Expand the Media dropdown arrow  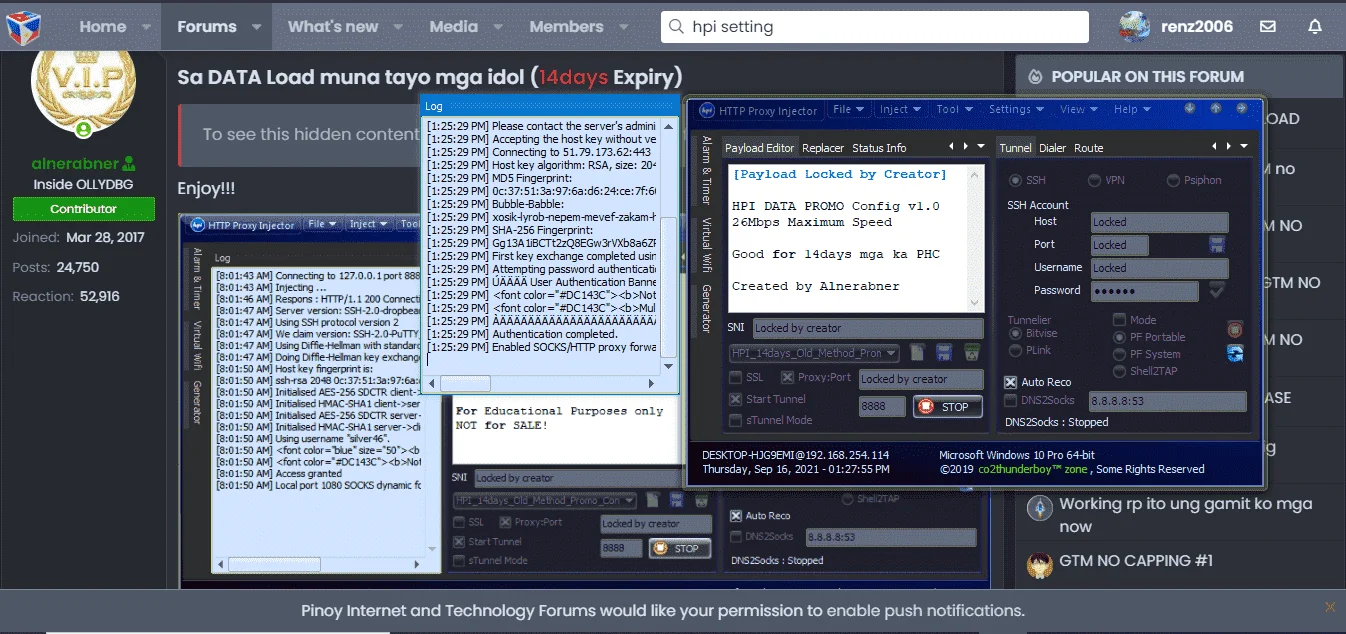(496, 27)
